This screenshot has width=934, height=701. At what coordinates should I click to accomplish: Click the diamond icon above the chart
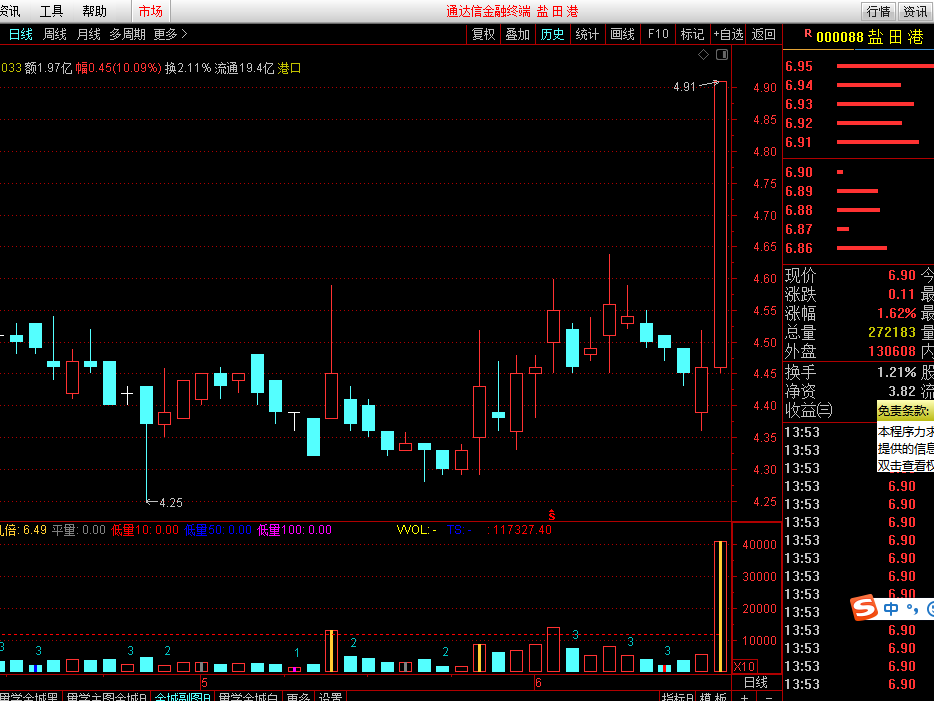coord(703,55)
